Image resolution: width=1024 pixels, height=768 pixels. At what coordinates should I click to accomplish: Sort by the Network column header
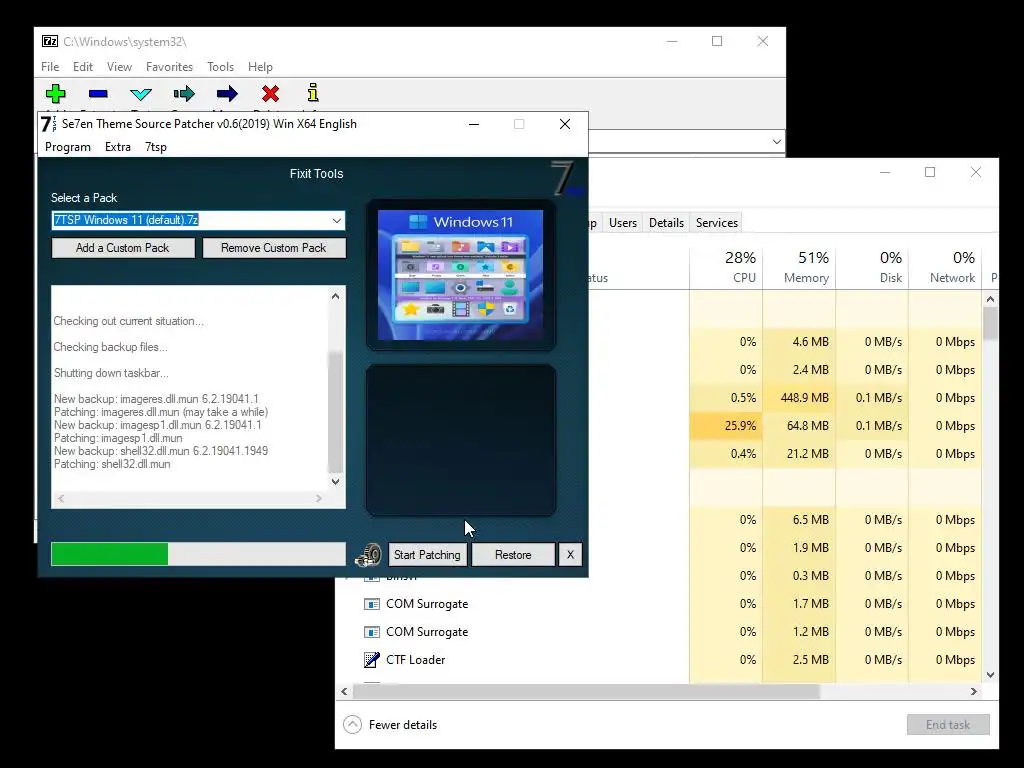click(946, 267)
